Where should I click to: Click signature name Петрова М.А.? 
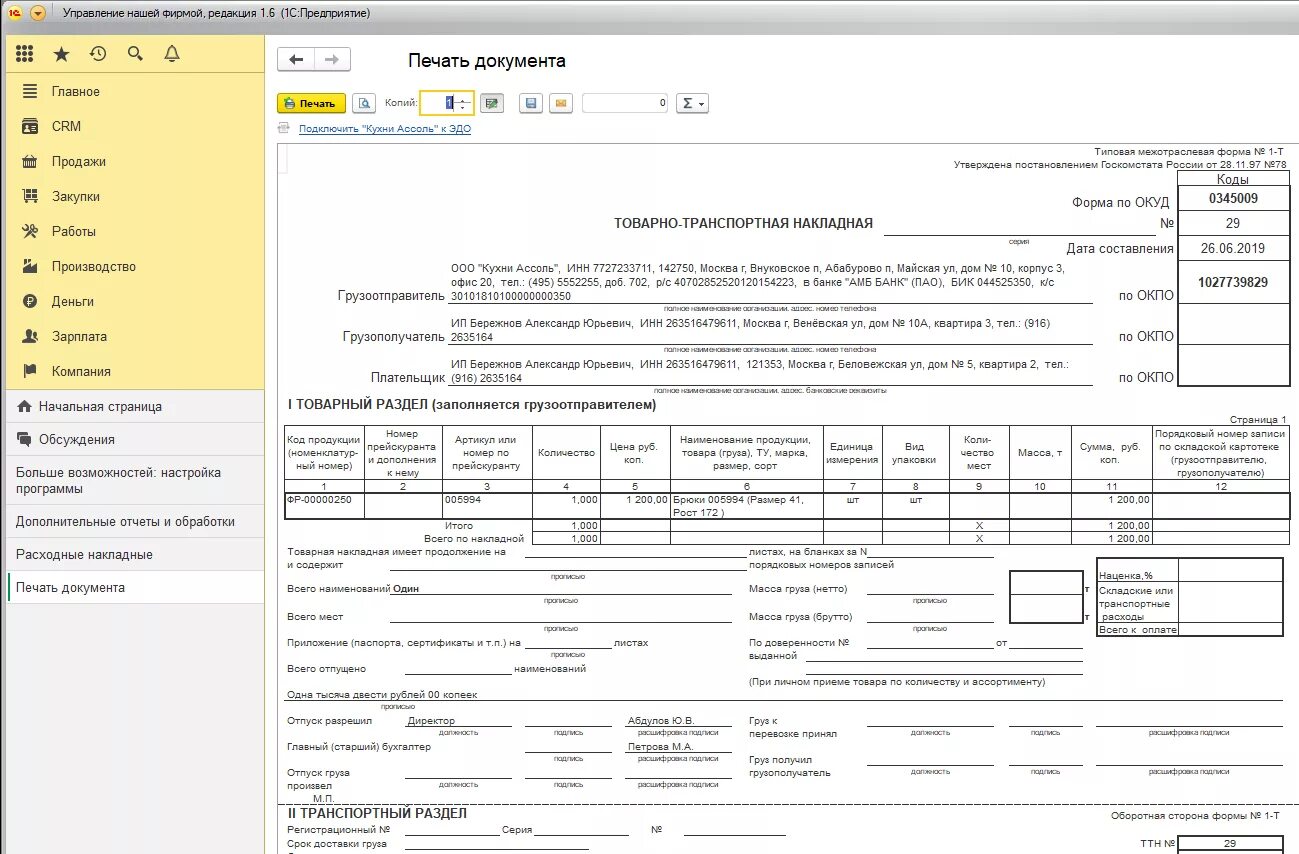[661, 746]
